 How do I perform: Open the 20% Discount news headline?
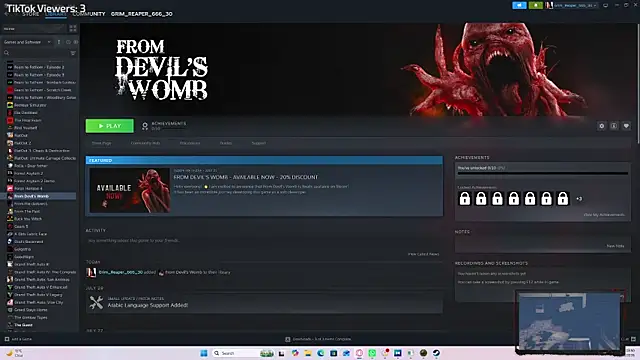point(246,177)
